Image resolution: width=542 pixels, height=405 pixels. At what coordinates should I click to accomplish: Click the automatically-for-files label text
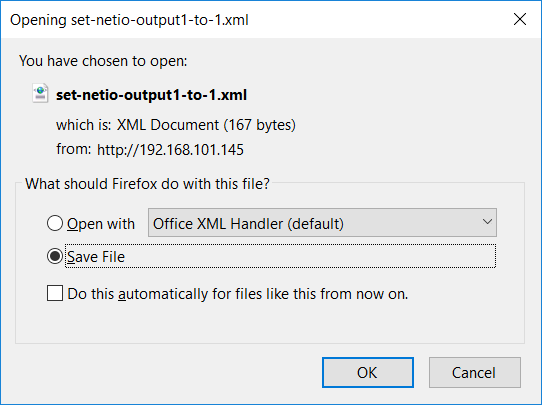click(x=238, y=294)
